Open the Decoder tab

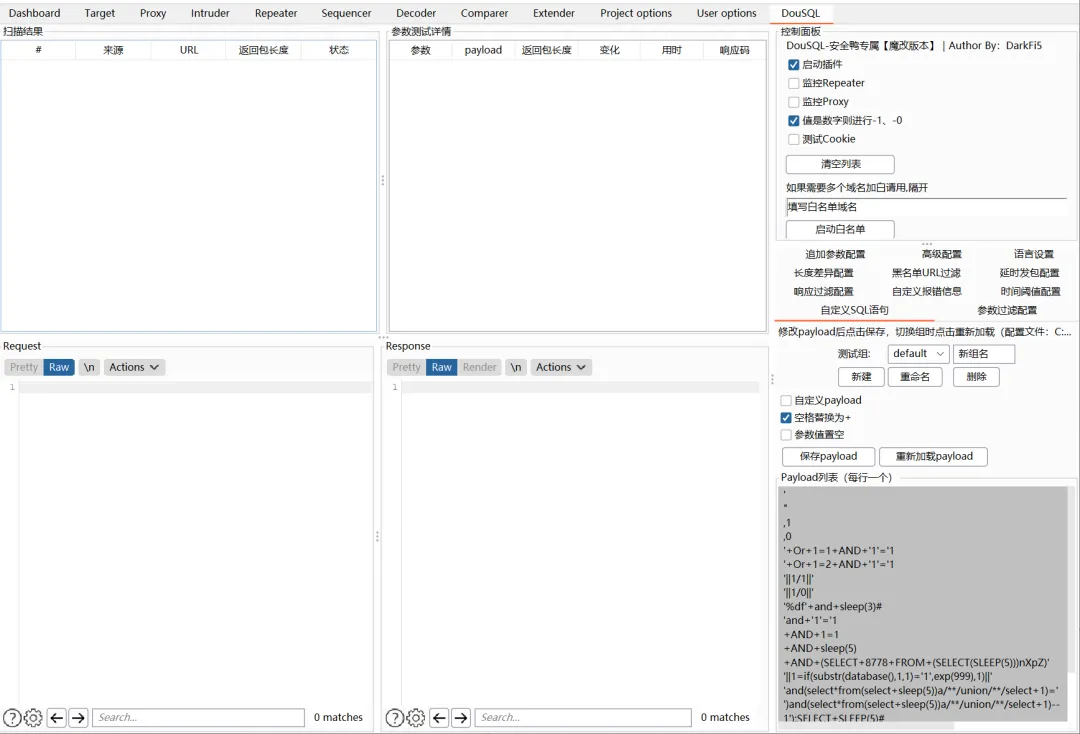[x=416, y=13]
